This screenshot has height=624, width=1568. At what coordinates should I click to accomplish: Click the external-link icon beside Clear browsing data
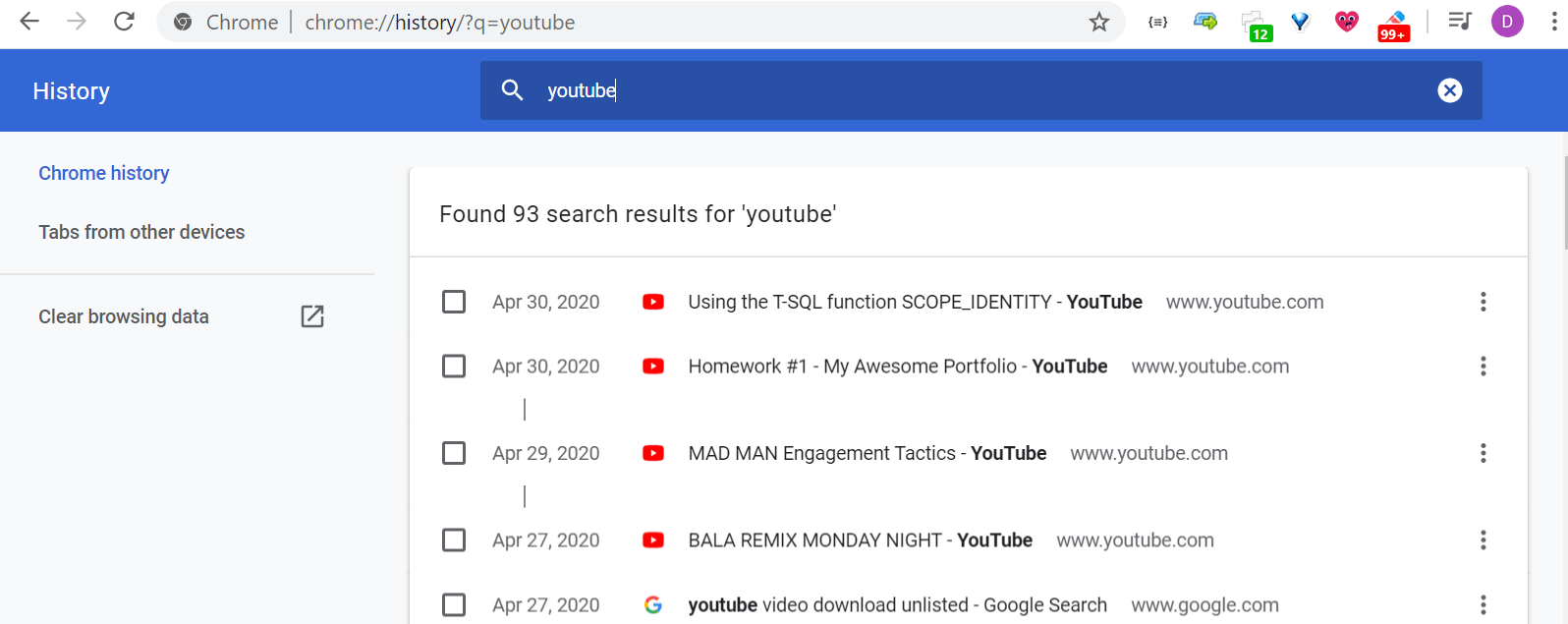tap(312, 316)
